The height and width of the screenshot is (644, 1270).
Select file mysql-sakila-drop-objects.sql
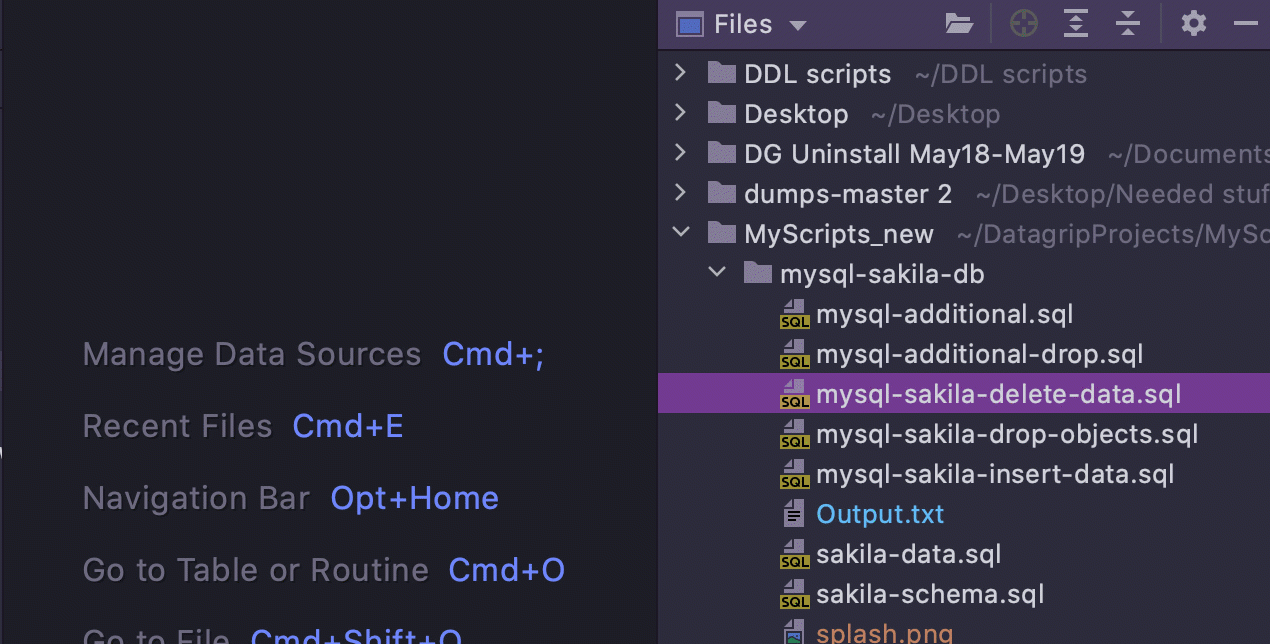pyautogui.click(x=964, y=433)
